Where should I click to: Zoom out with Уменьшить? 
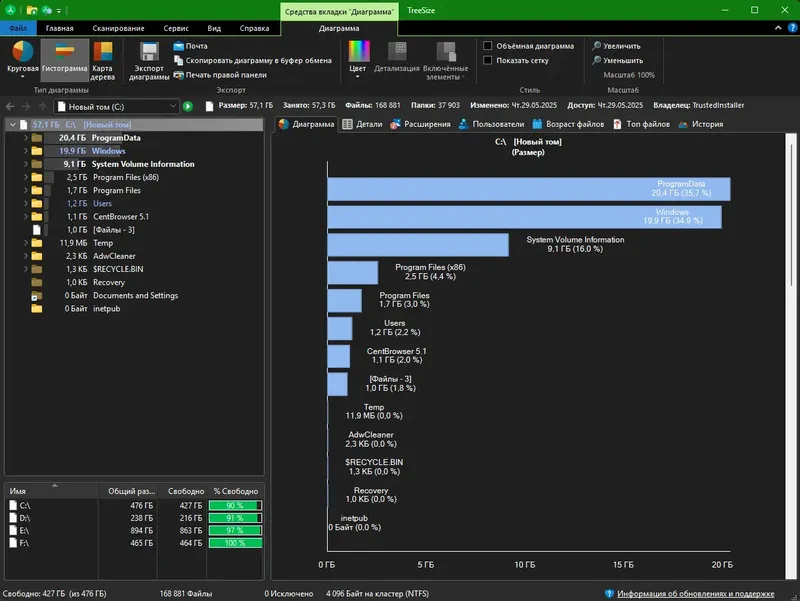click(x=617, y=60)
